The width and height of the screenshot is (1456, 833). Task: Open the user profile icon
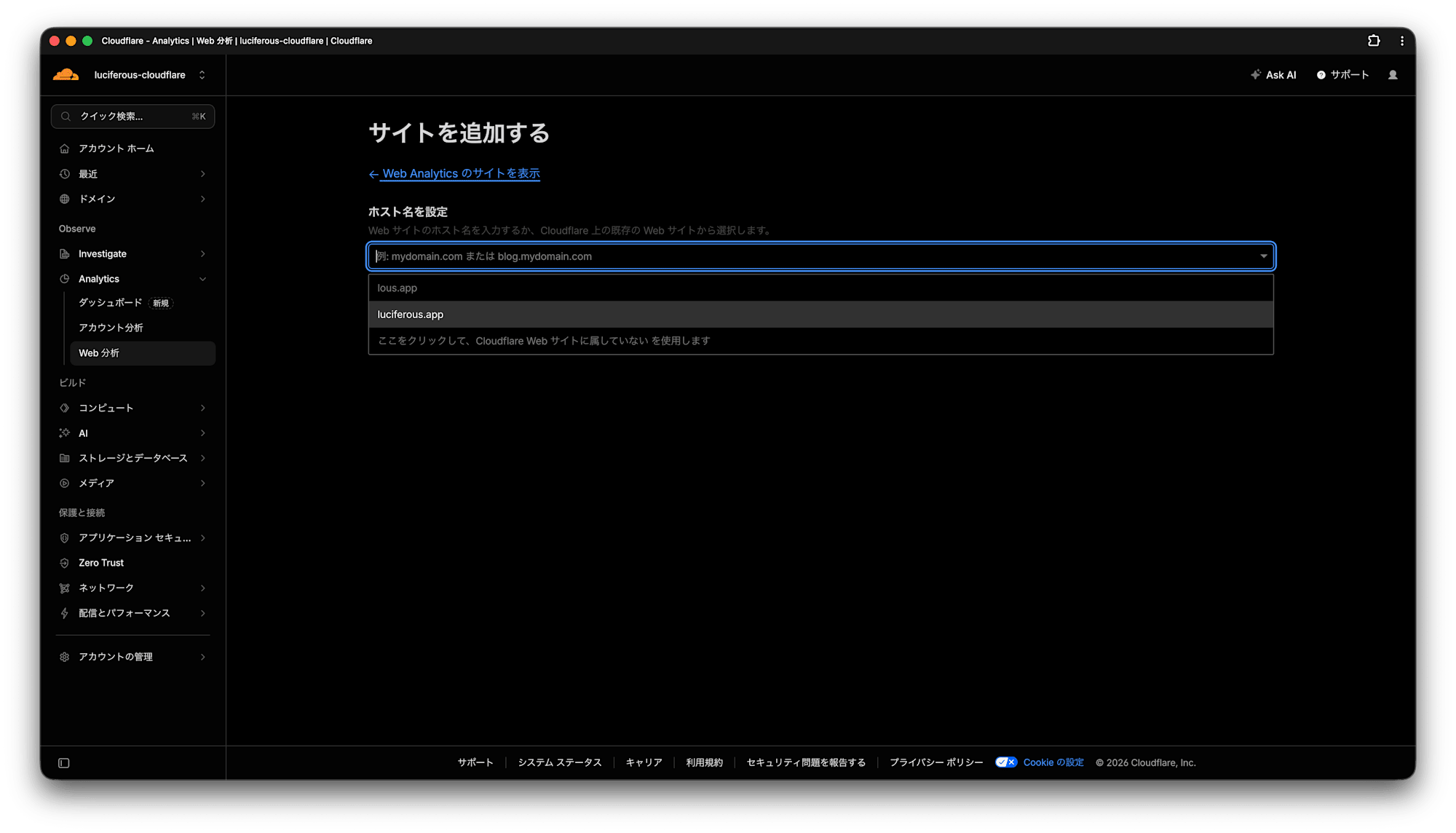1393,75
